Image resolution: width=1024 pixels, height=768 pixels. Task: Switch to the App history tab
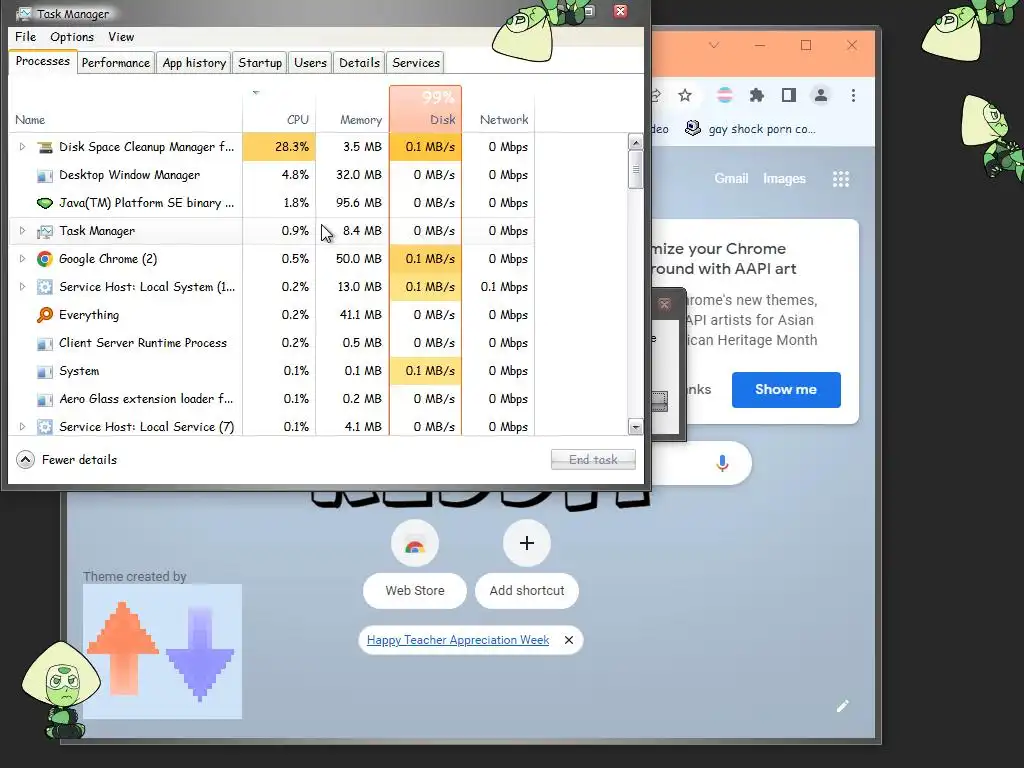coord(194,63)
